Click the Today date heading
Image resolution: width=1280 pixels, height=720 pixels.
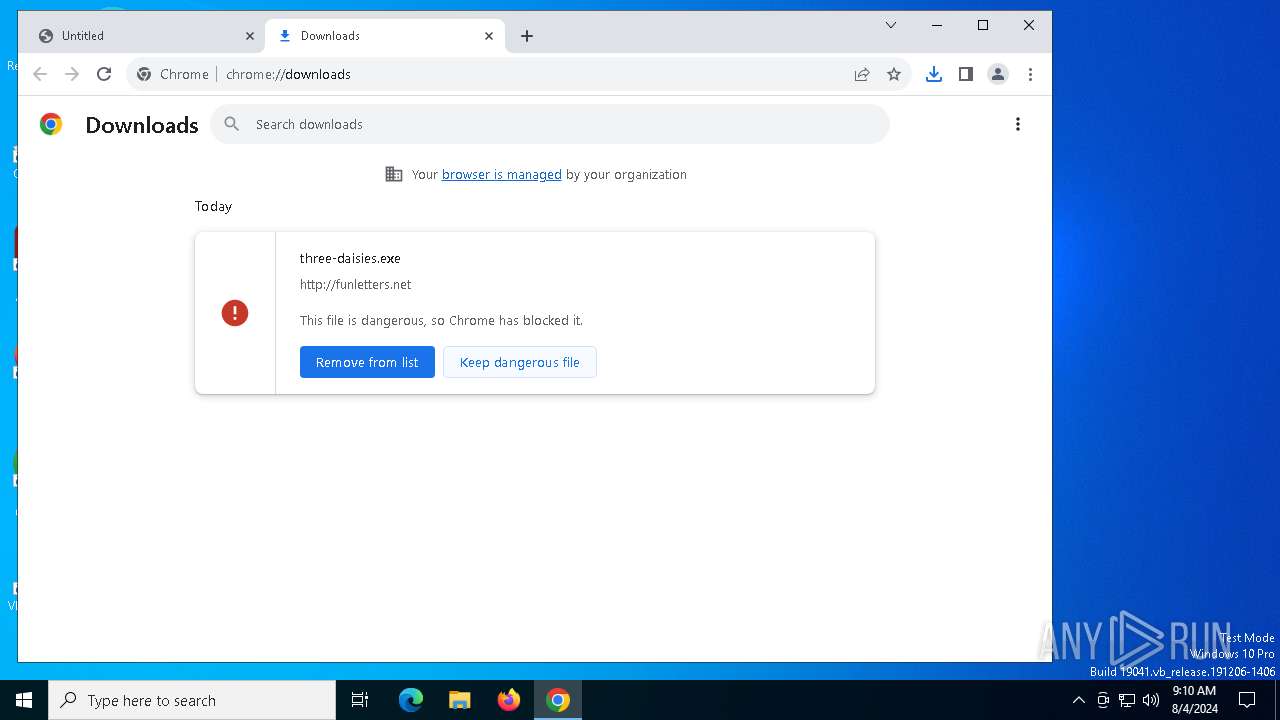coord(213,206)
